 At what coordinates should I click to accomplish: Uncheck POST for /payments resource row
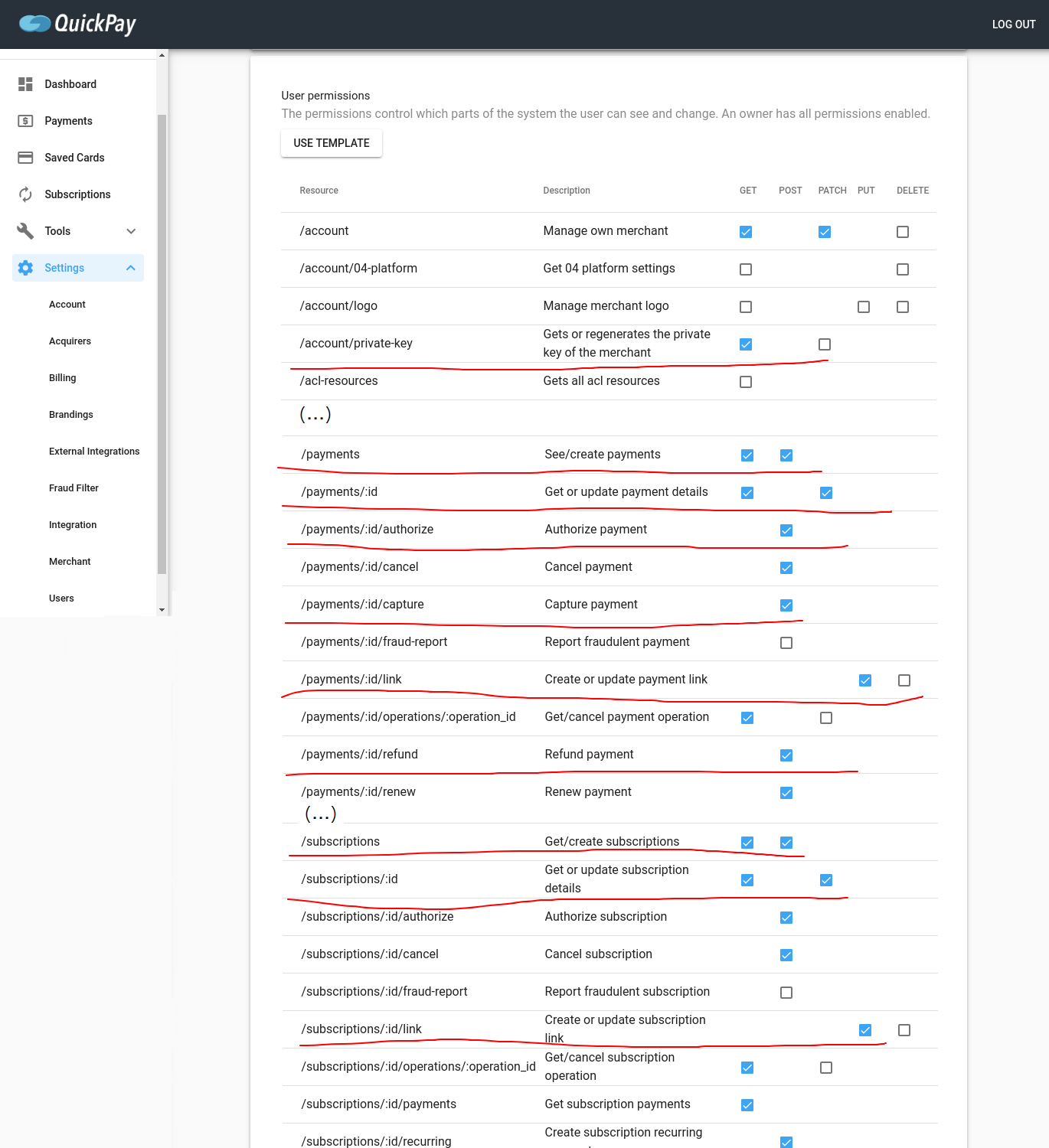(x=786, y=455)
